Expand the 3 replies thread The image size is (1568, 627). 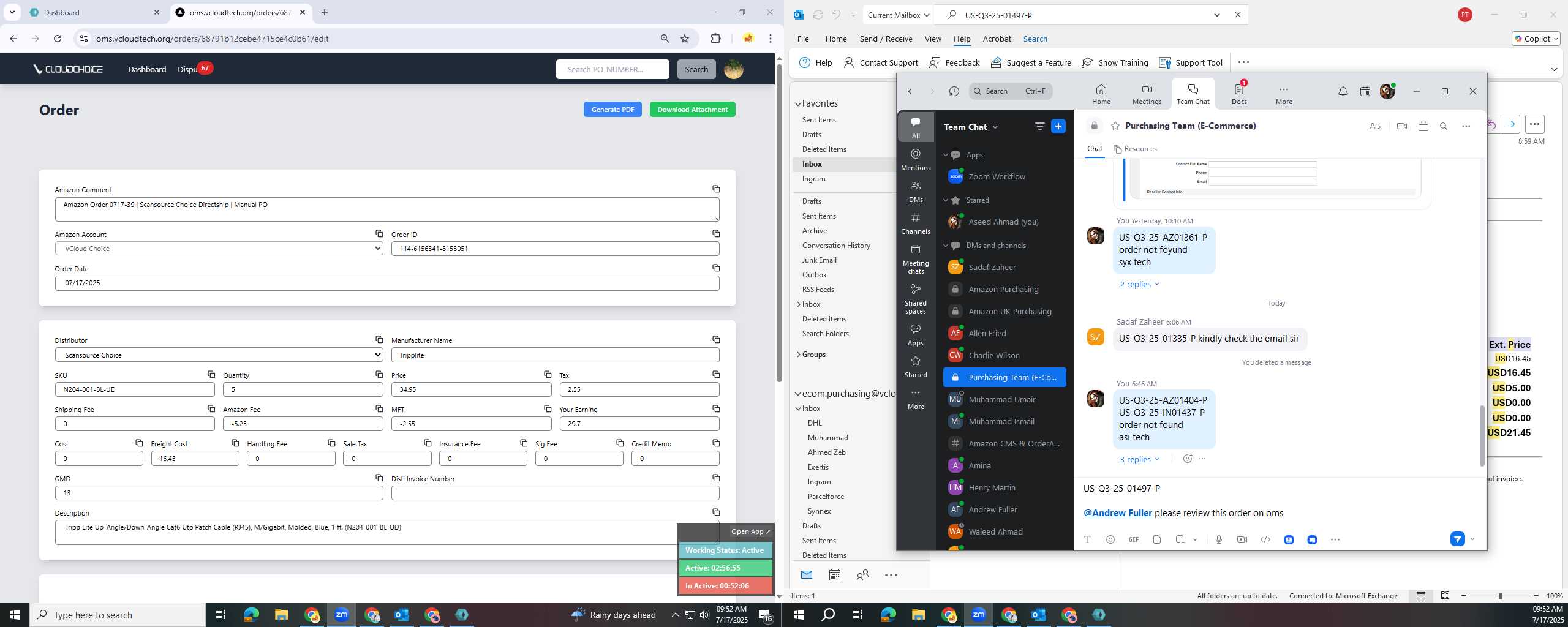1139,459
